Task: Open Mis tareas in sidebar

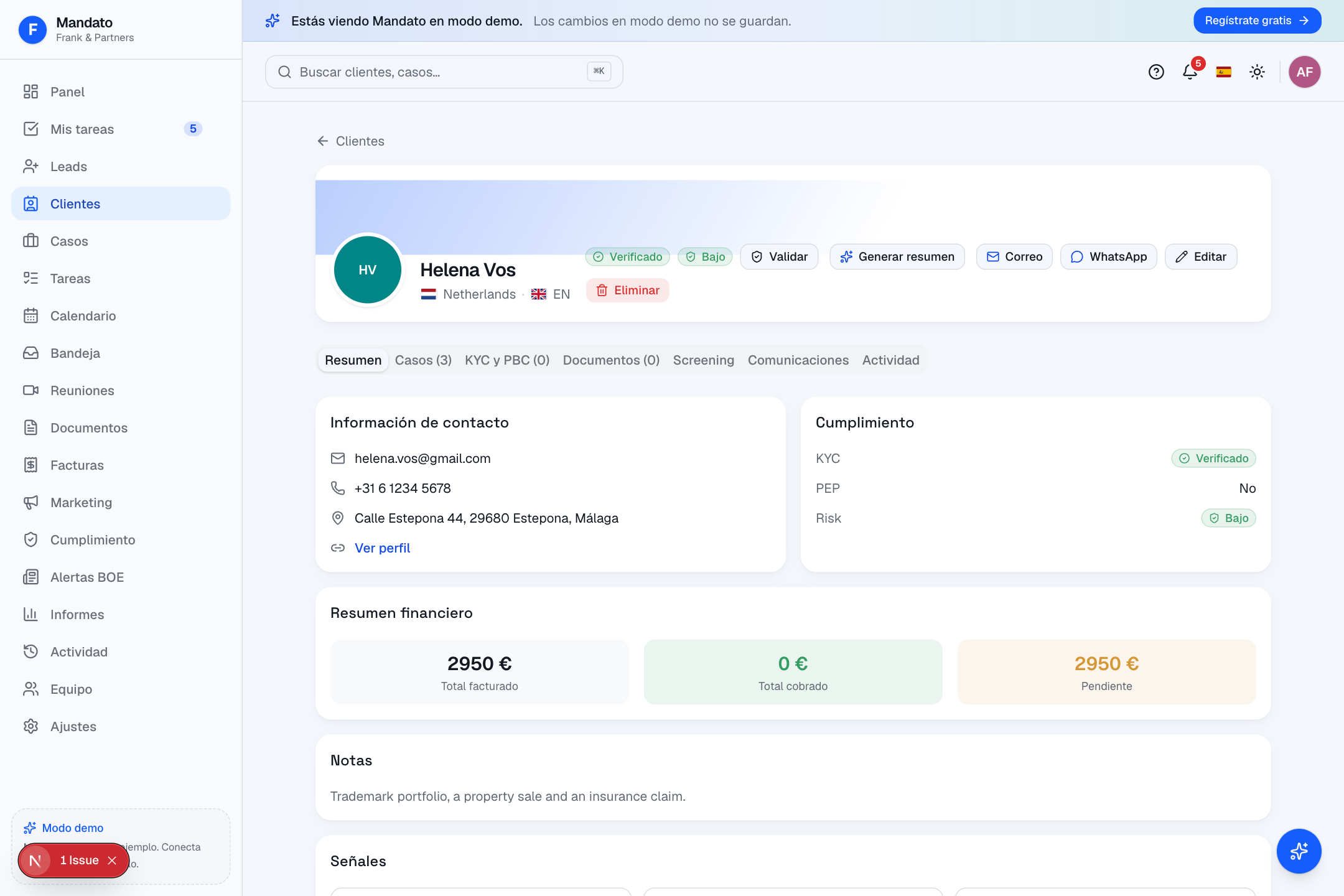Action: point(121,129)
